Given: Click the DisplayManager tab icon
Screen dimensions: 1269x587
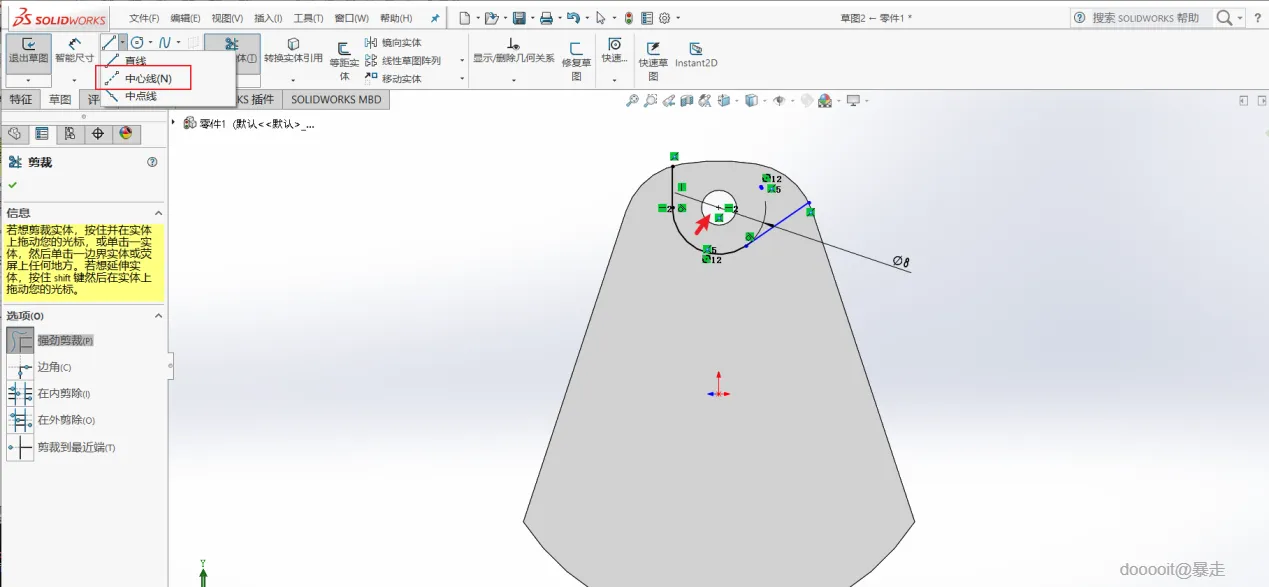Looking at the screenshot, I should 125,134.
